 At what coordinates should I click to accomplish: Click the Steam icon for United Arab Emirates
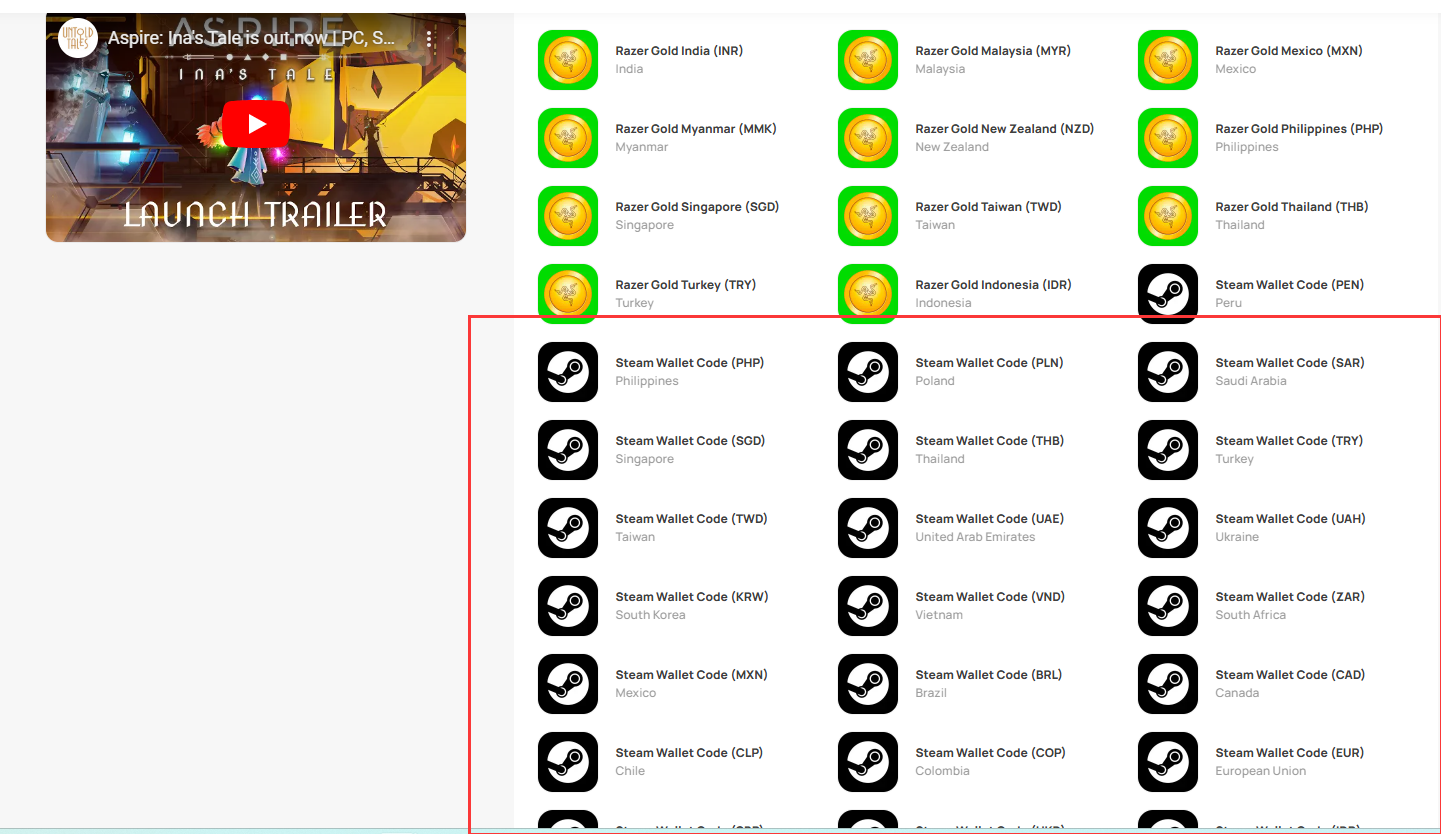point(868,528)
